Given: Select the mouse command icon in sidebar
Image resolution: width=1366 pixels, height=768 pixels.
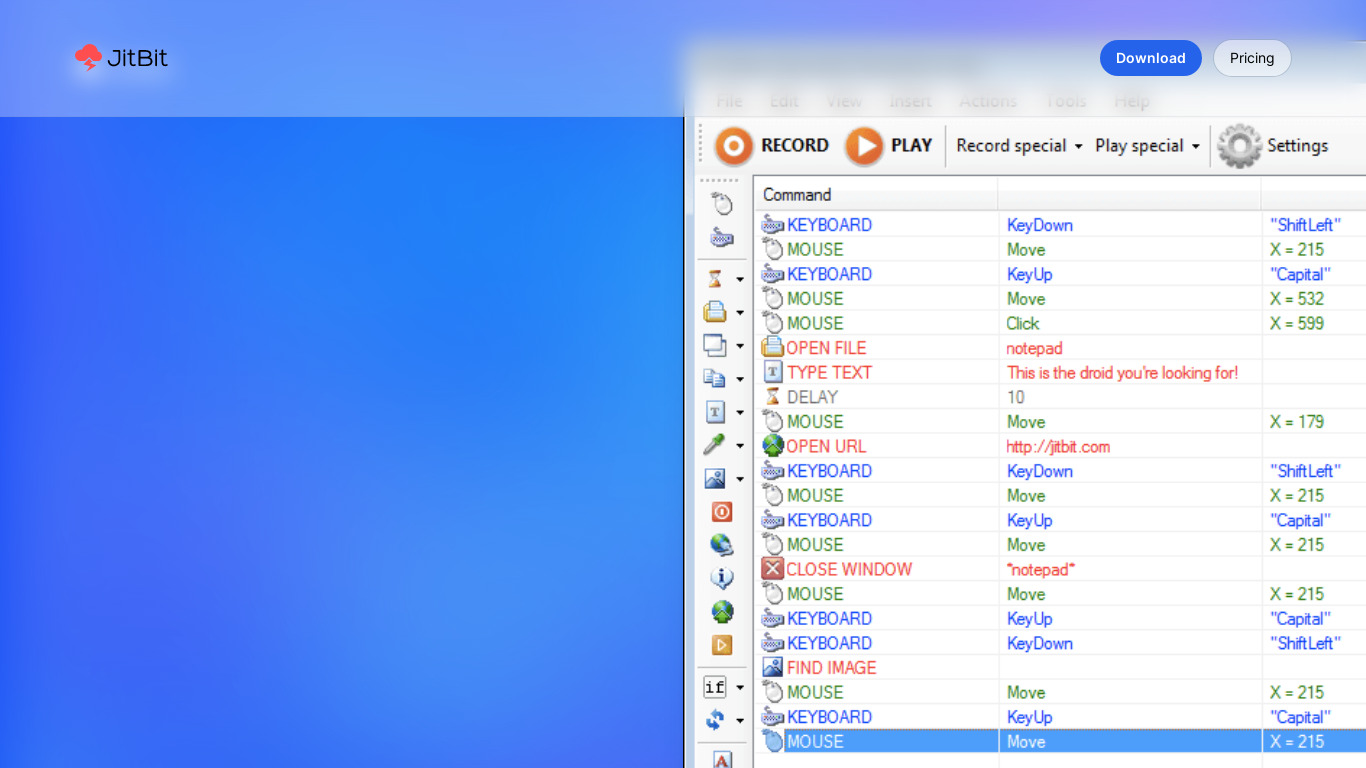Looking at the screenshot, I should 722,204.
